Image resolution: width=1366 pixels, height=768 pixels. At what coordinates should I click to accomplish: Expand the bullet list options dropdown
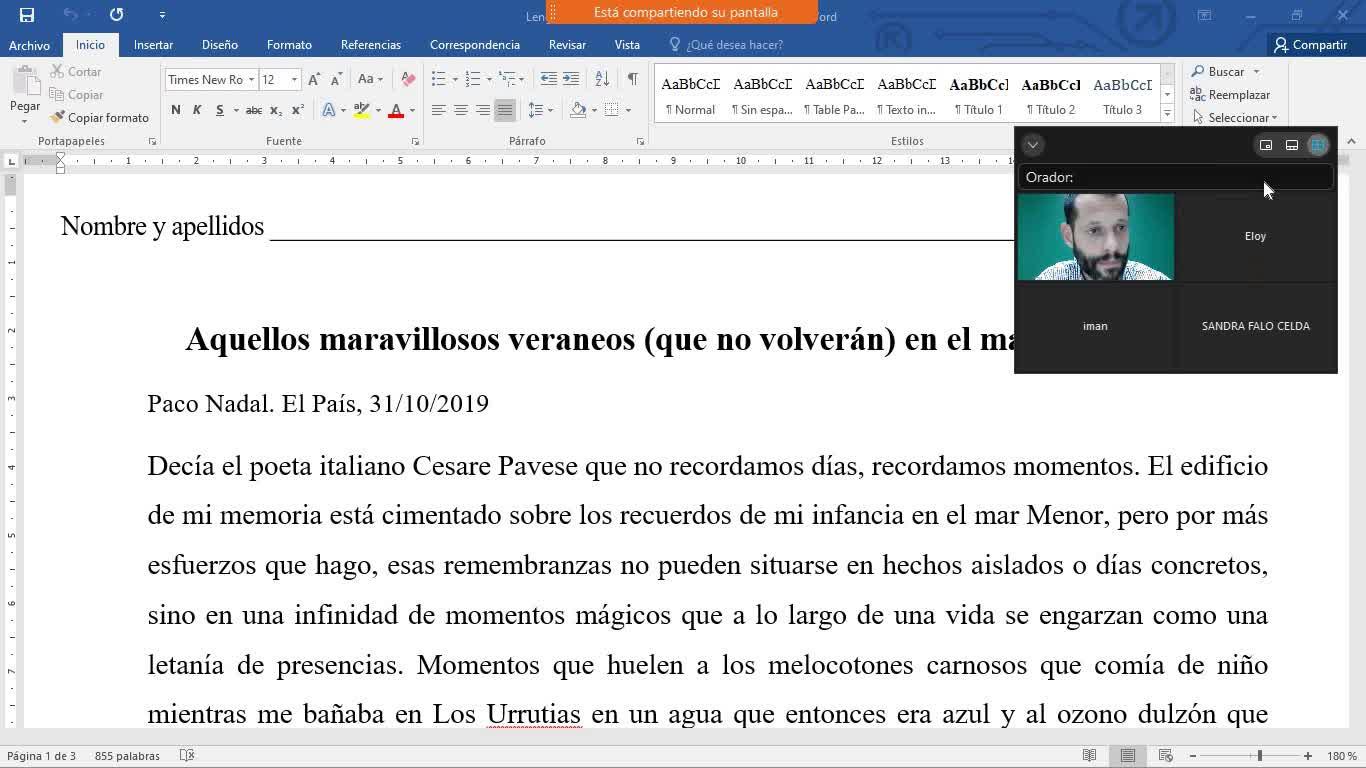455,79
